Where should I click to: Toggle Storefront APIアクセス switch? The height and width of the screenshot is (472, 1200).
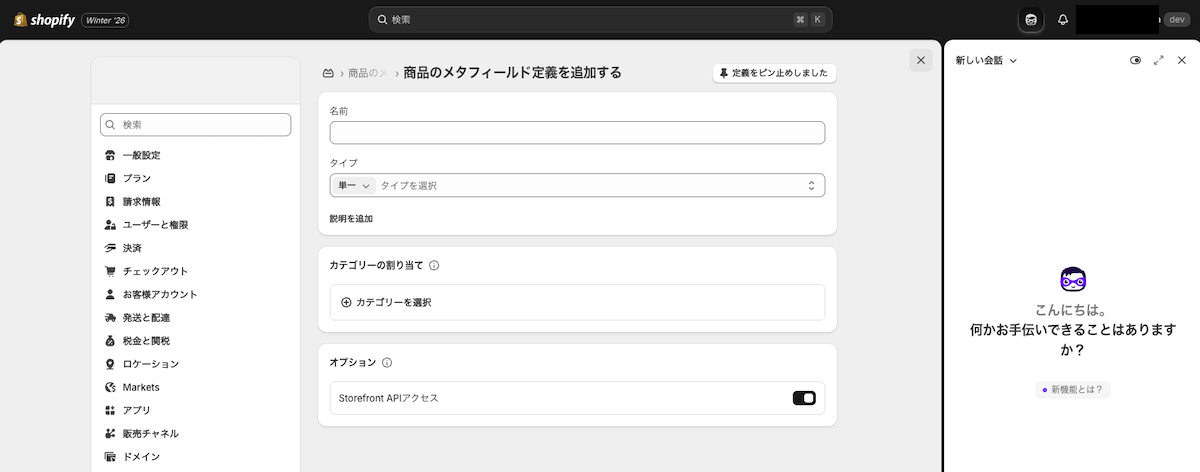coord(804,398)
